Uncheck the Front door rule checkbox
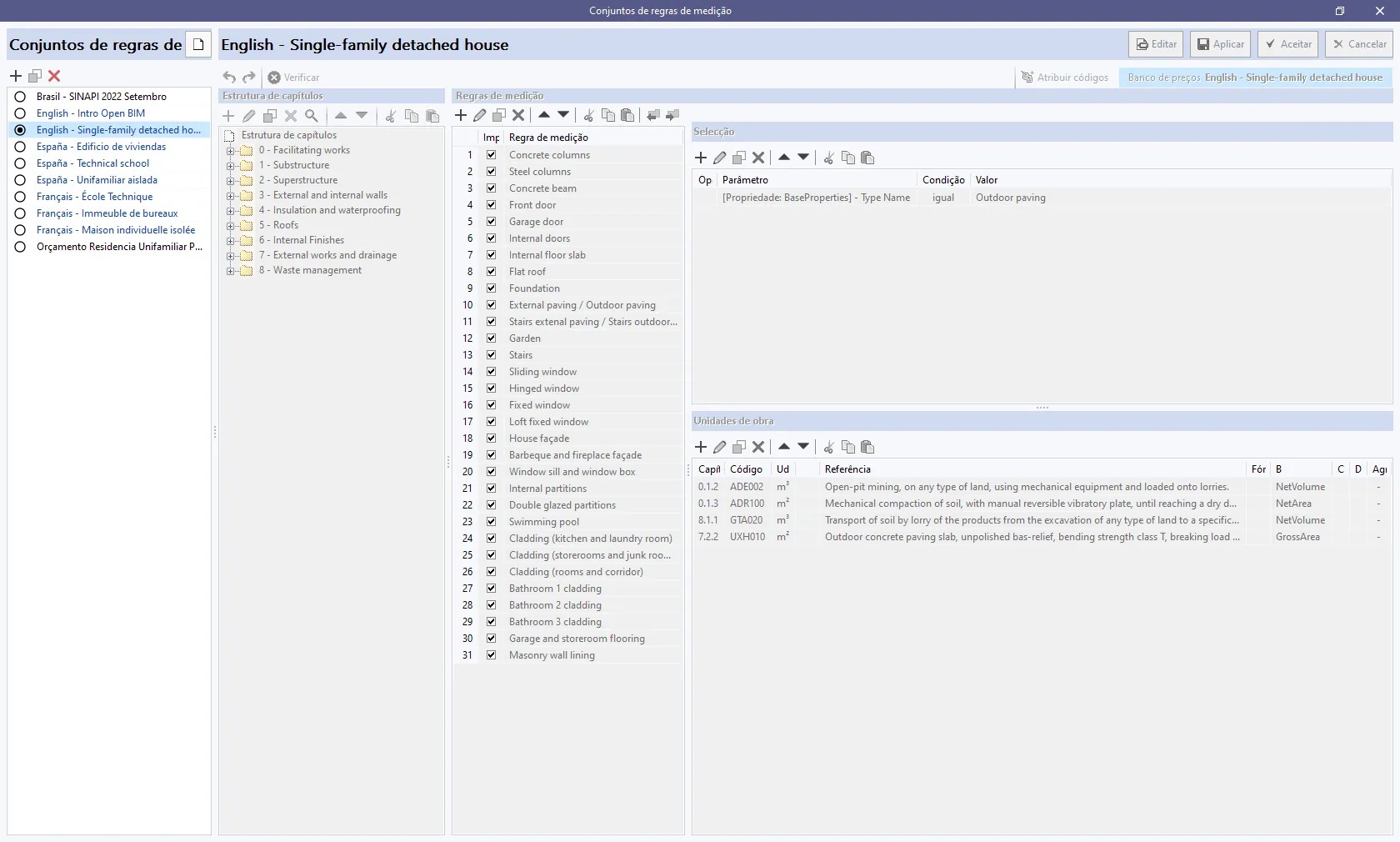Image resolution: width=1400 pixels, height=842 pixels. coord(492,205)
